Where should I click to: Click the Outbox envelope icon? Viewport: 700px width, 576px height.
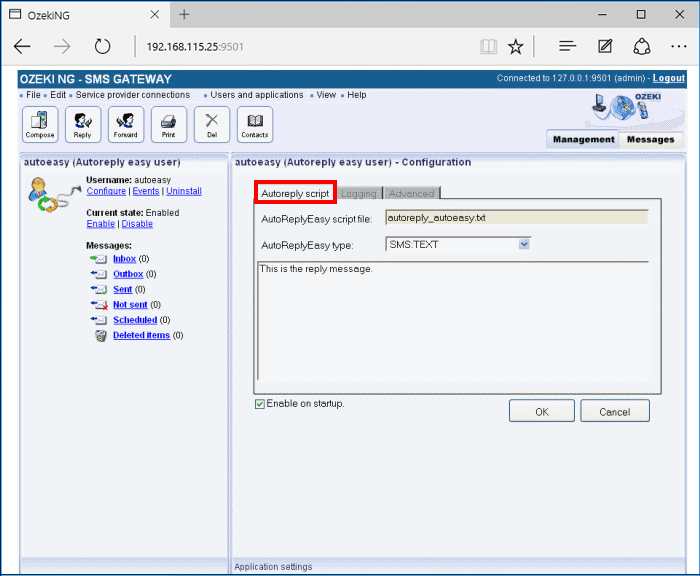[x=99, y=274]
